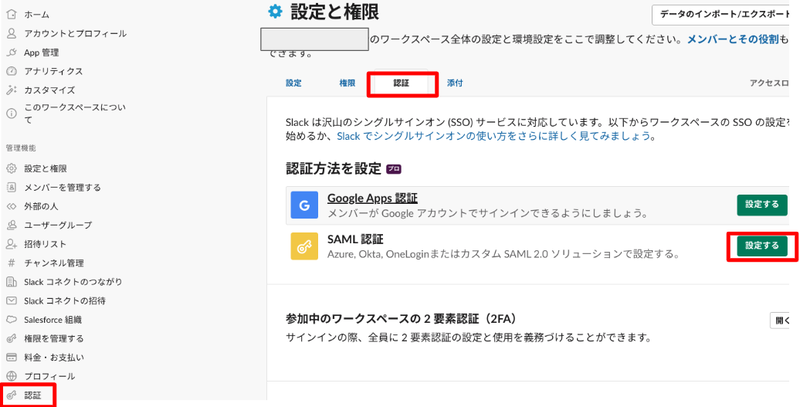Click the 参加中のワークスペースの 2 要素認証（2FA） heading
Screen dimensions: 800x407
pyautogui.click(x=402, y=319)
